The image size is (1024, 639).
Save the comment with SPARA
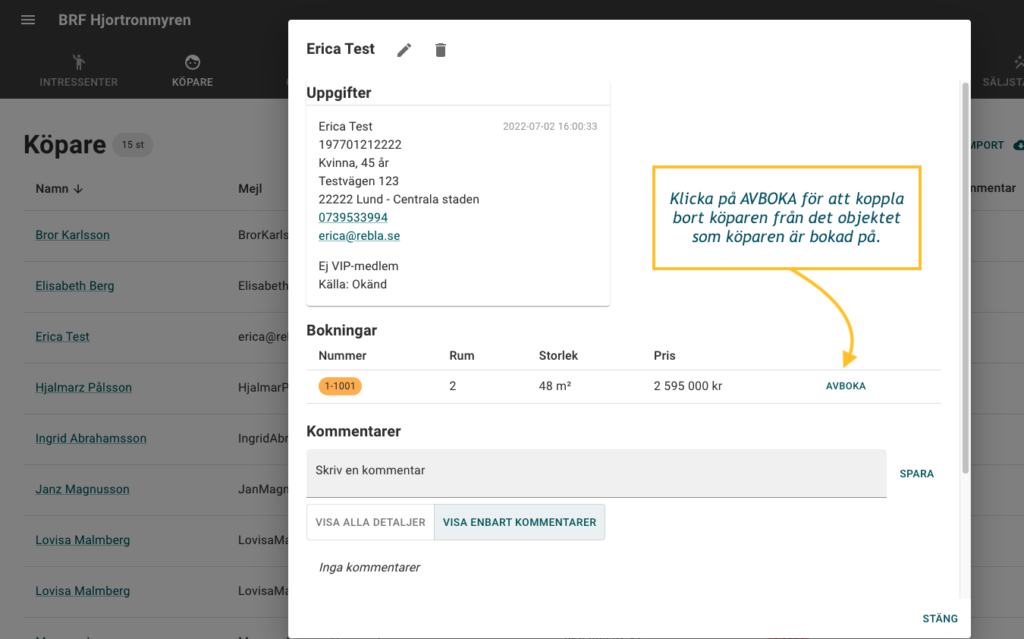point(916,474)
